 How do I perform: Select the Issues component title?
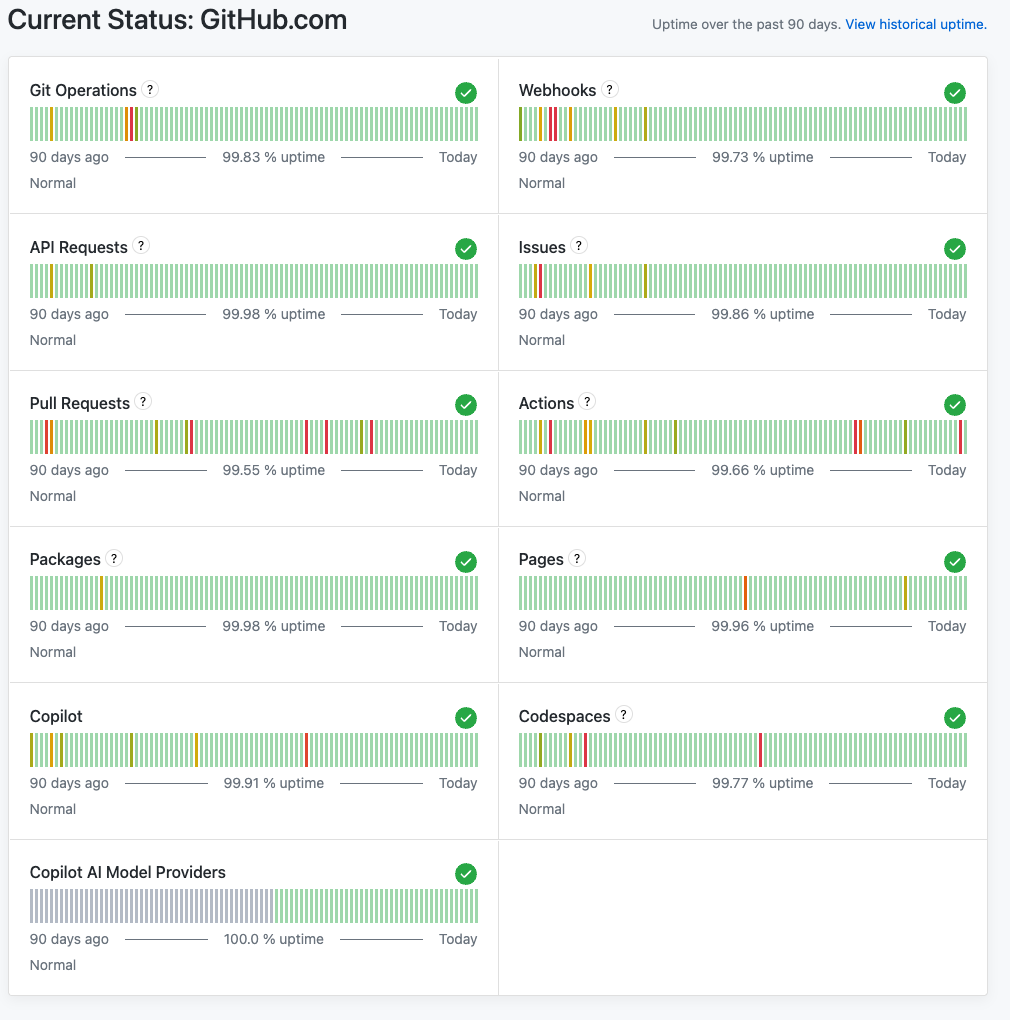tap(542, 247)
